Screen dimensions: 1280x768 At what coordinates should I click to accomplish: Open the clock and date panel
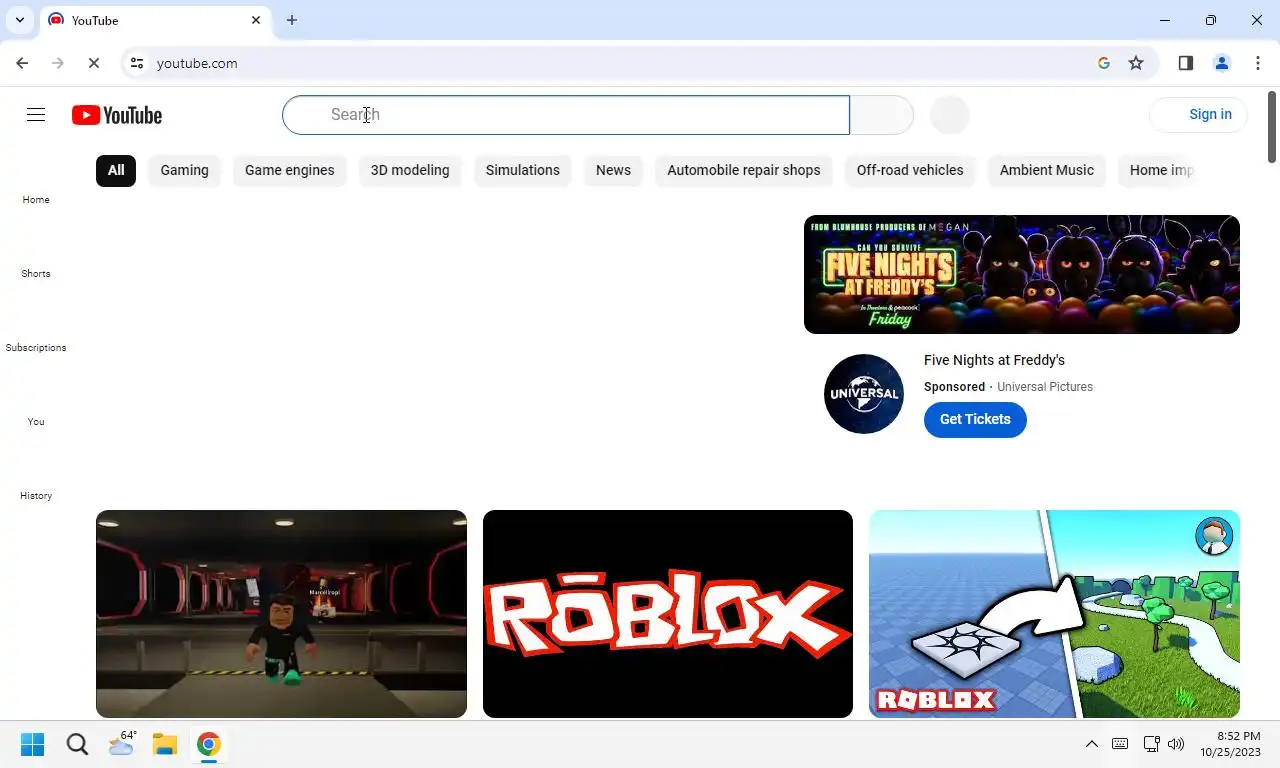tap(1230, 744)
